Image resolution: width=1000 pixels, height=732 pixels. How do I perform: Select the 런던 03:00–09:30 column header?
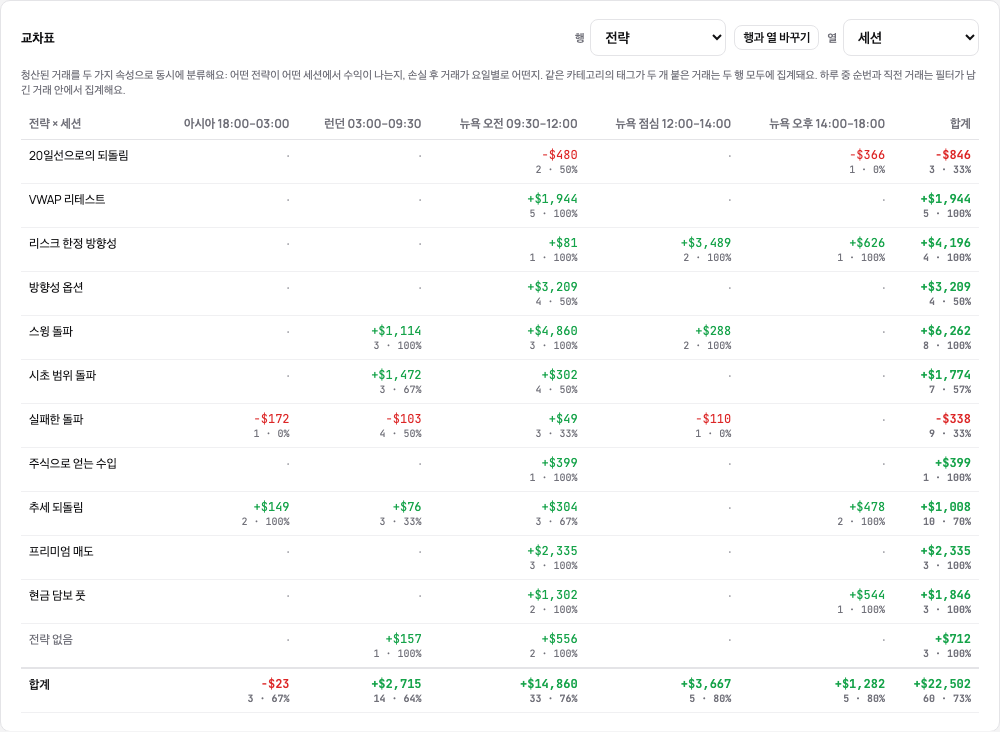372,124
